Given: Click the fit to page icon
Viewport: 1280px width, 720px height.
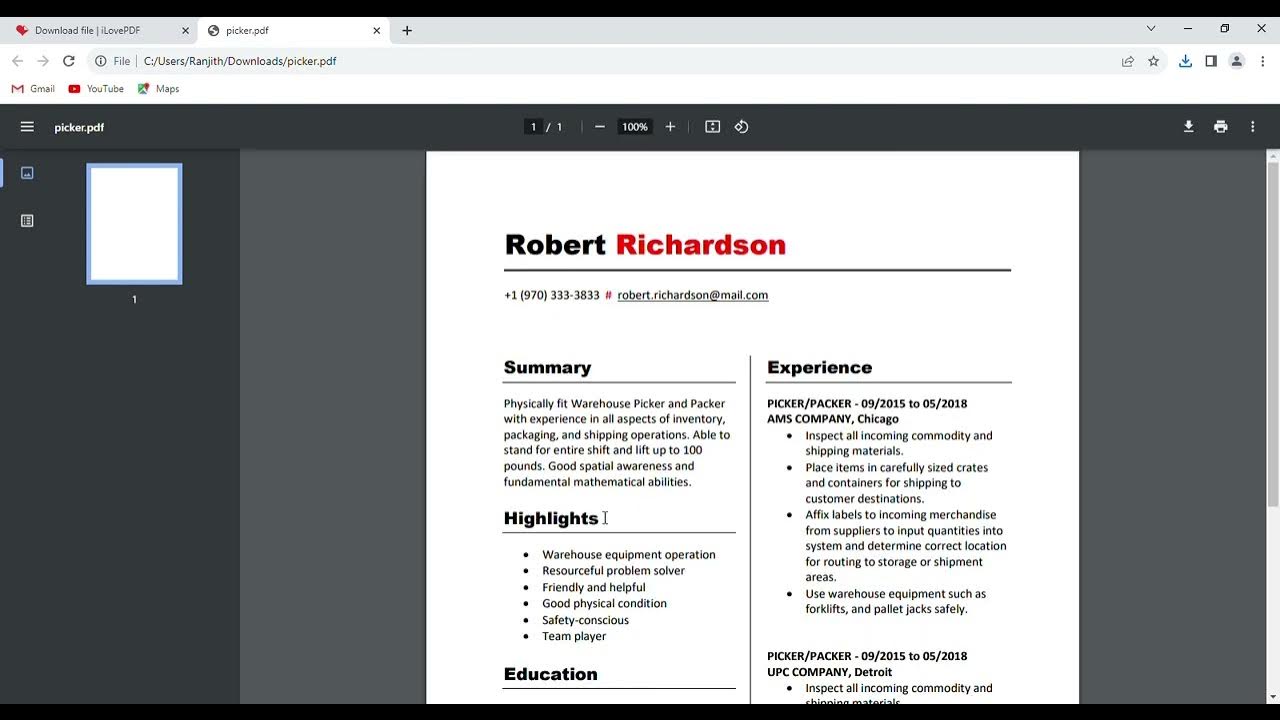Looking at the screenshot, I should click(x=712, y=127).
